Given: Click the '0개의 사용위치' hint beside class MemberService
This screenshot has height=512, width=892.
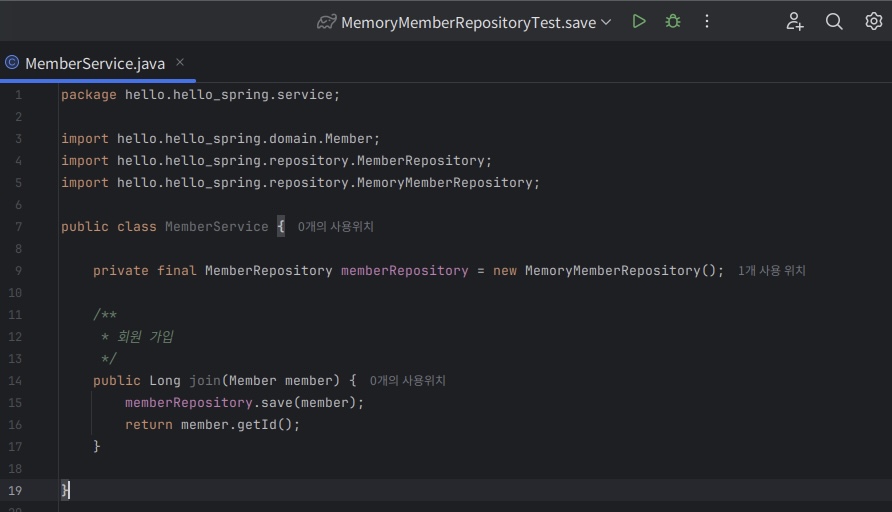Looking at the screenshot, I should [336, 226].
